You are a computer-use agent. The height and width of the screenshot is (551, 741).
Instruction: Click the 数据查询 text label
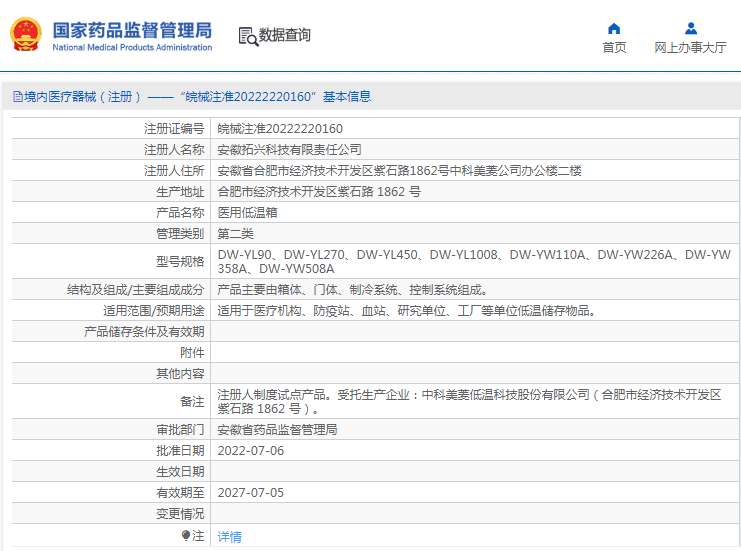tap(285, 36)
